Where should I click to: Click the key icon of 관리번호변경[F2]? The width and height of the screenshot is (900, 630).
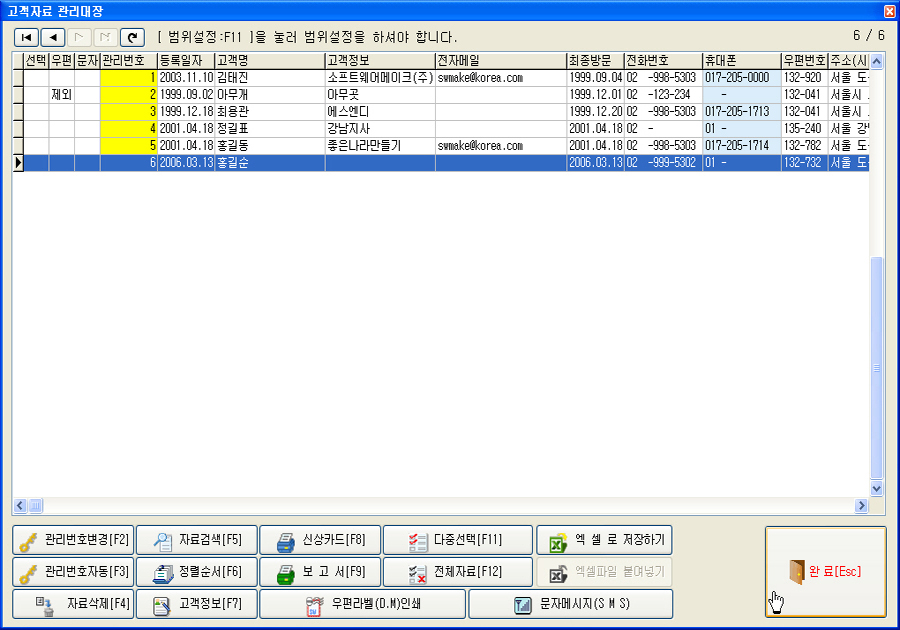point(28,541)
